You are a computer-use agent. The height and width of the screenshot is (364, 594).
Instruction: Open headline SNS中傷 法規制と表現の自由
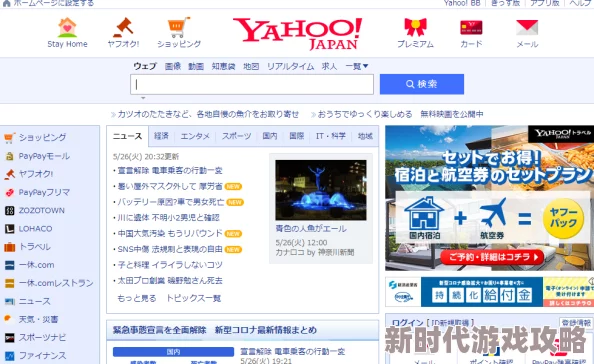click(x=170, y=249)
